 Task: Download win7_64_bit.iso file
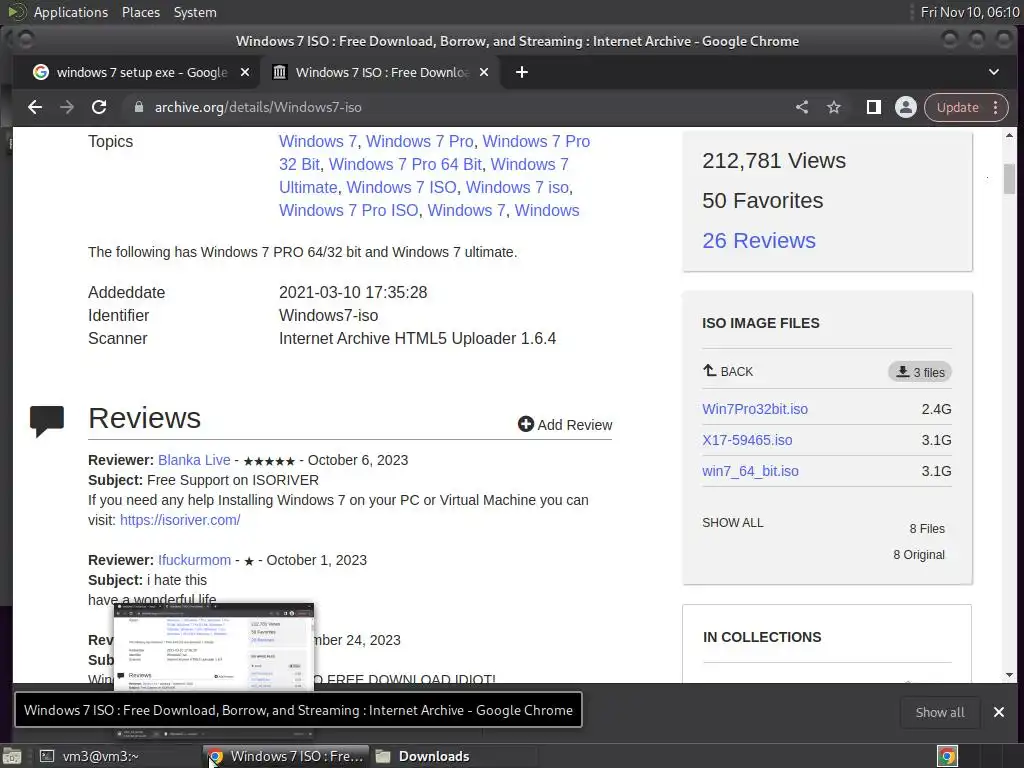750,471
